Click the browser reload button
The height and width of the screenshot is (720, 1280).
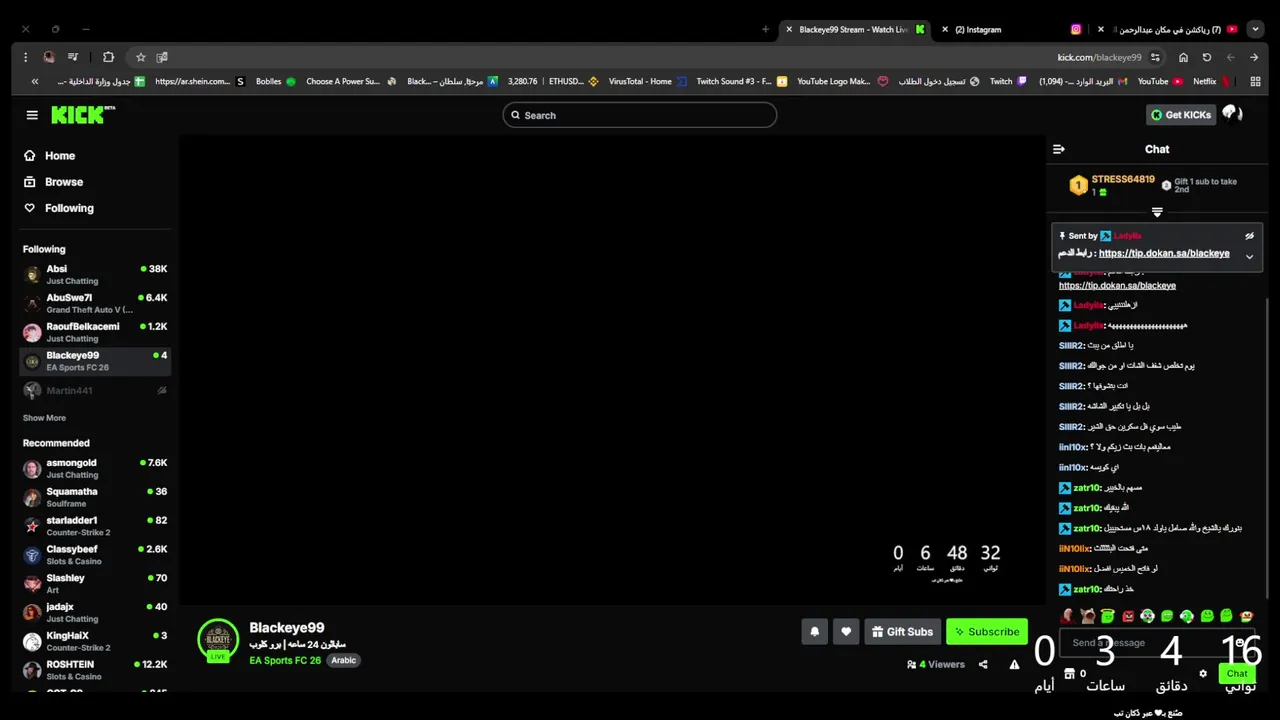pos(1207,57)
